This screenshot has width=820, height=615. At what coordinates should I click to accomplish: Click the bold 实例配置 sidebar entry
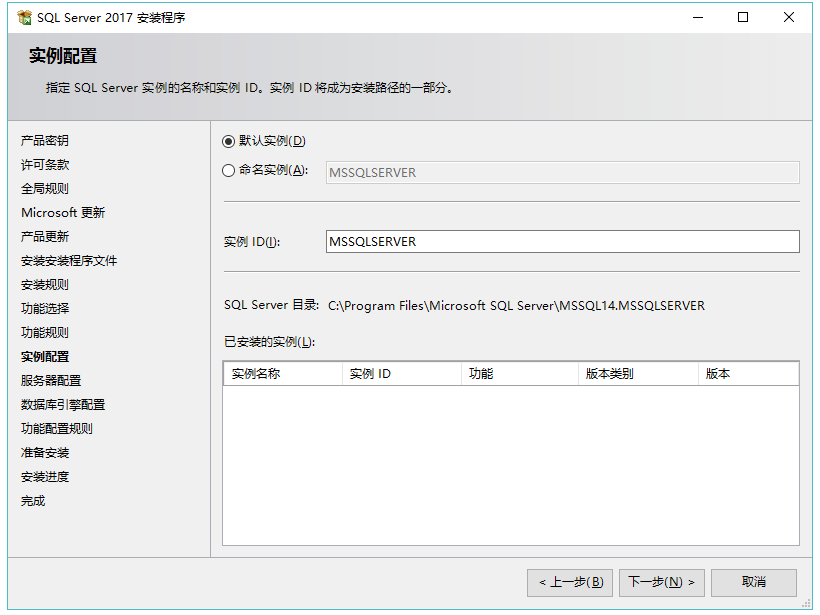(x=45, y=357)
